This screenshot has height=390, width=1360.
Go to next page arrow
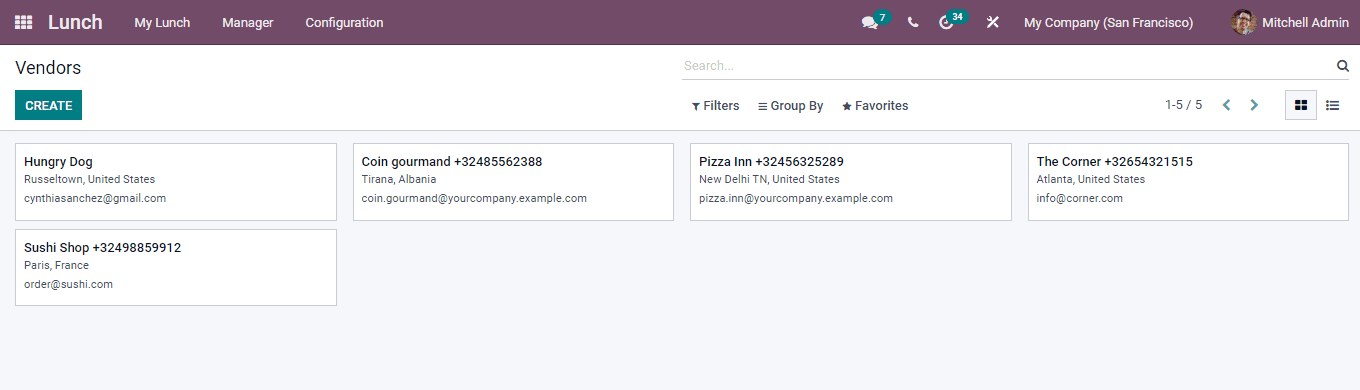1254,105
